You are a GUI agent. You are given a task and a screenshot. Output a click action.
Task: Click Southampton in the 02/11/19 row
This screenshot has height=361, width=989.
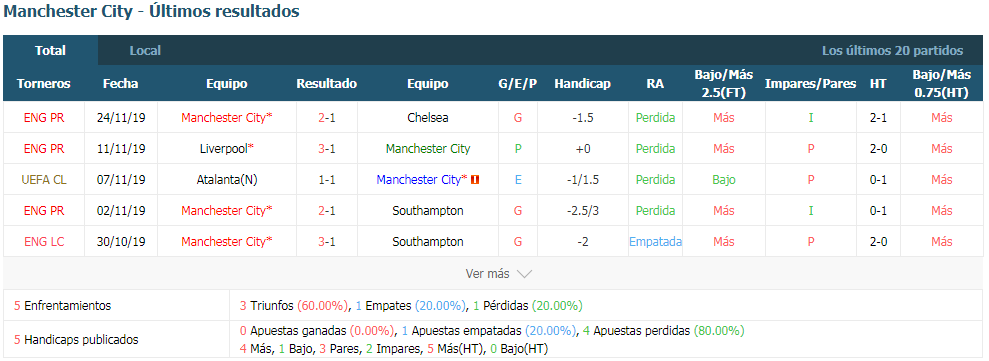[428, 211]
